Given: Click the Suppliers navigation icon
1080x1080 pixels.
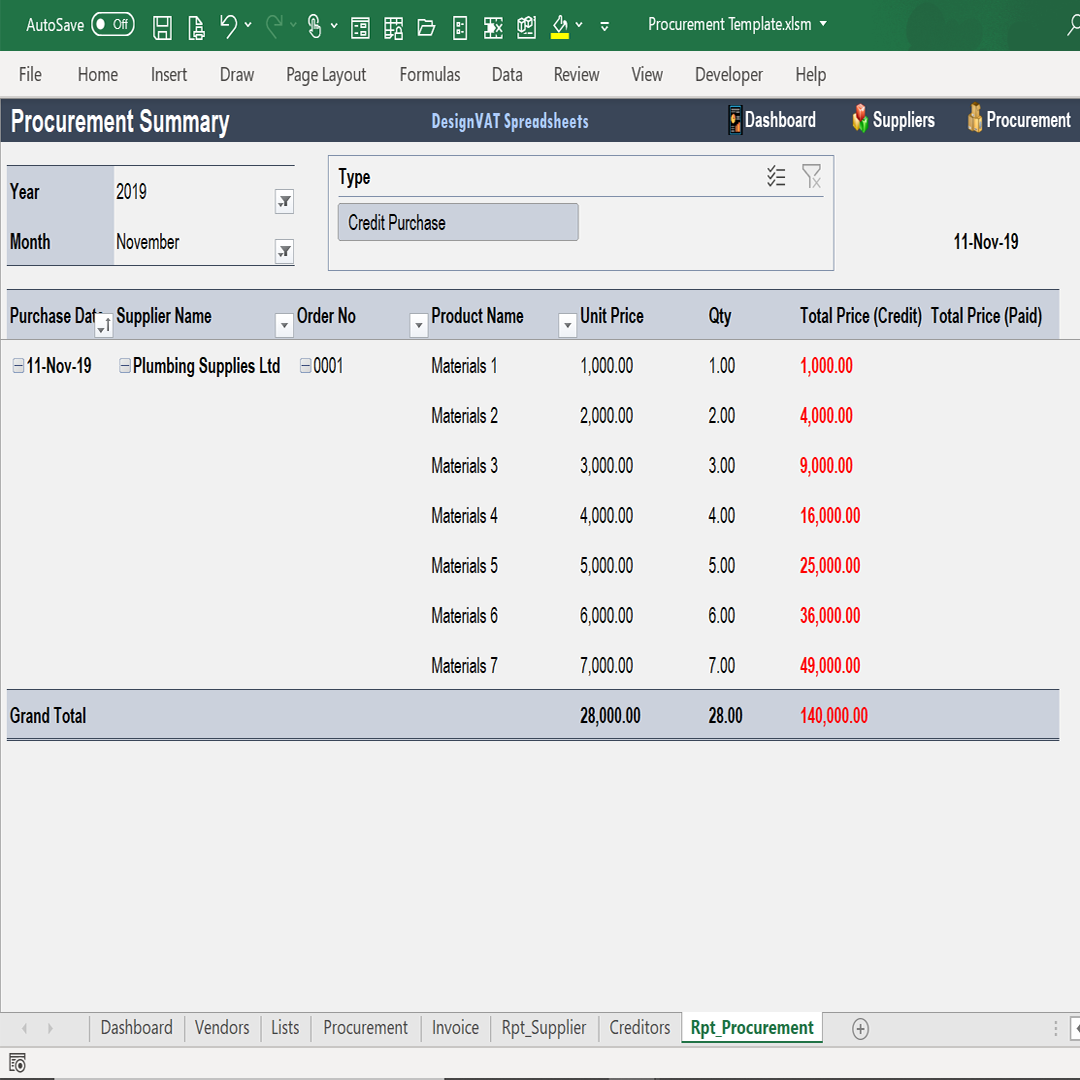Looking at the screenshot, I should pyautogui.click(x=860, y=119).
